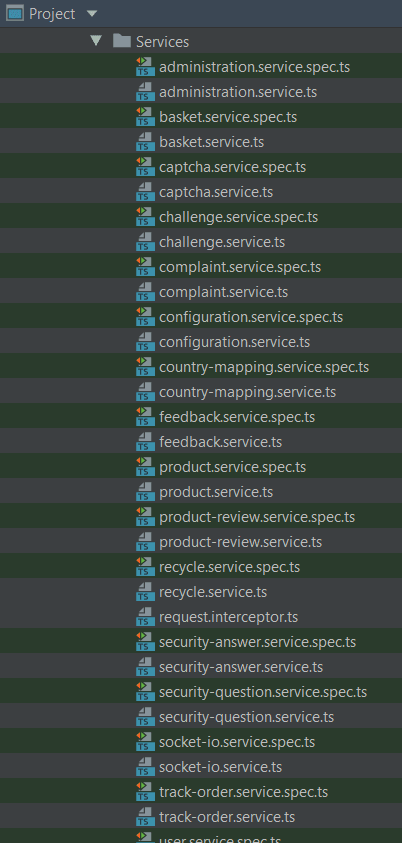Select basket.service.ts file name
This screenshot has height=843, width=402.
coord(211,142)
